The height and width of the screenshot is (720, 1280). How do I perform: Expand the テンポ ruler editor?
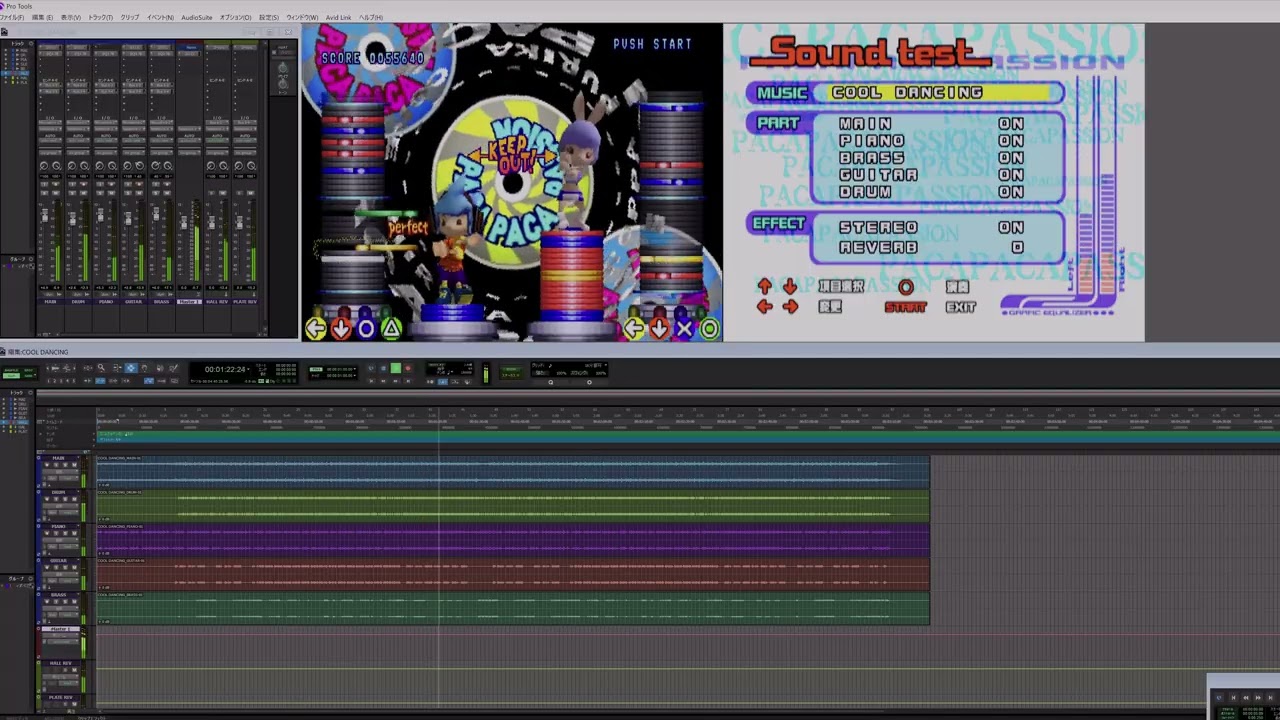40,434
